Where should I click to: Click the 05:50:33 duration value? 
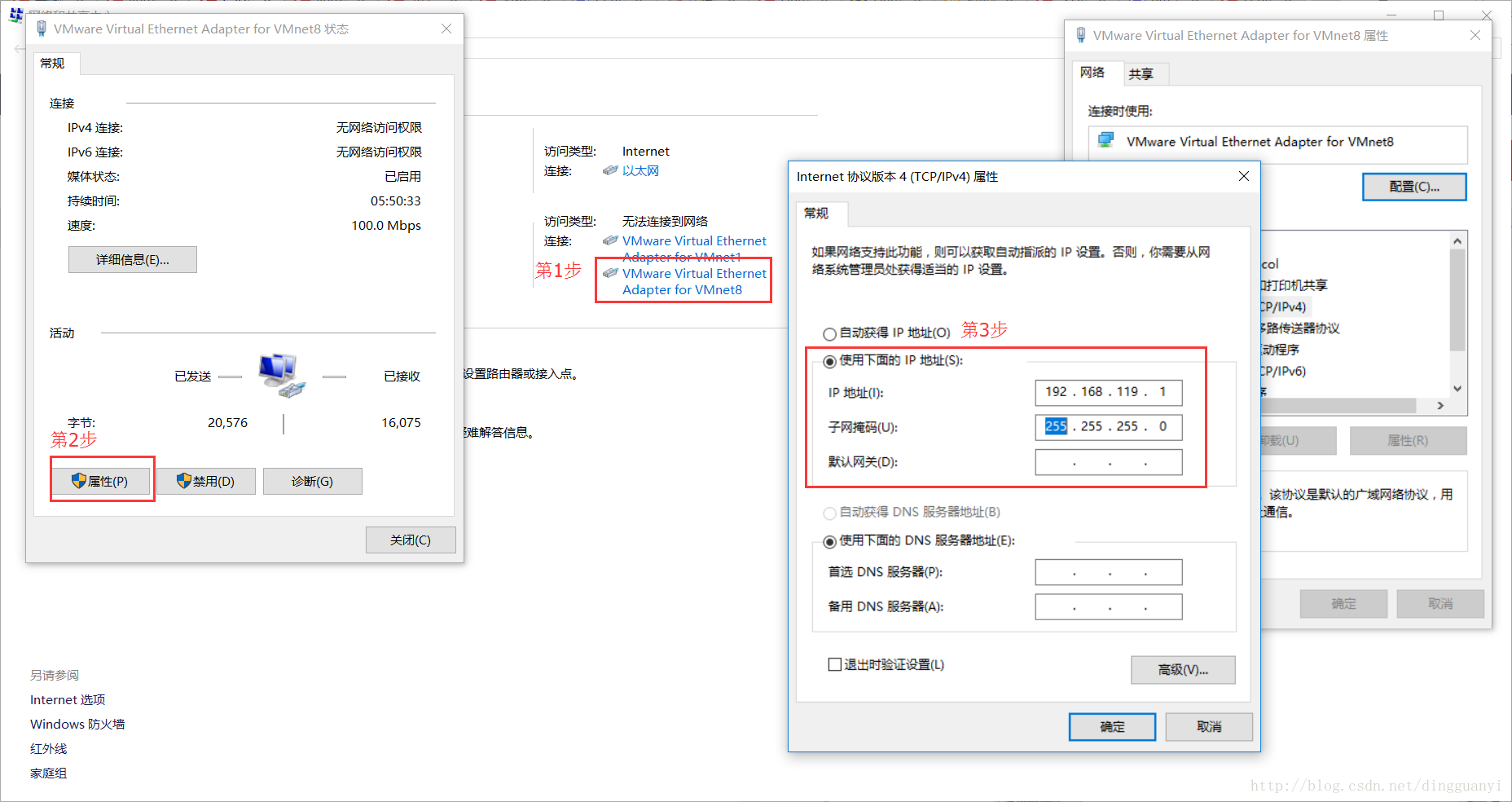click(x=396, y=201)
